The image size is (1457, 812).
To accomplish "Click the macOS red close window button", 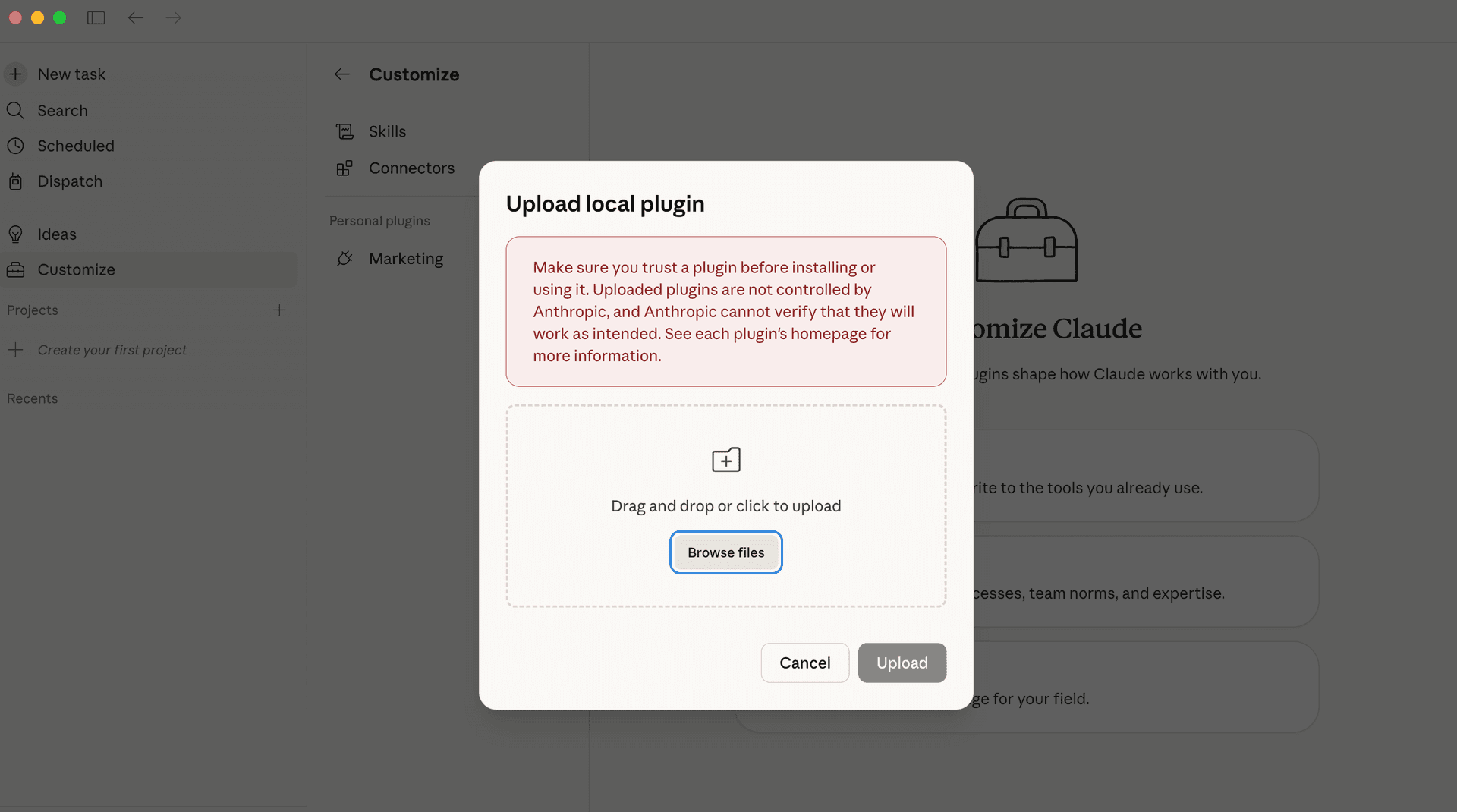I will [x=15, y=17].
